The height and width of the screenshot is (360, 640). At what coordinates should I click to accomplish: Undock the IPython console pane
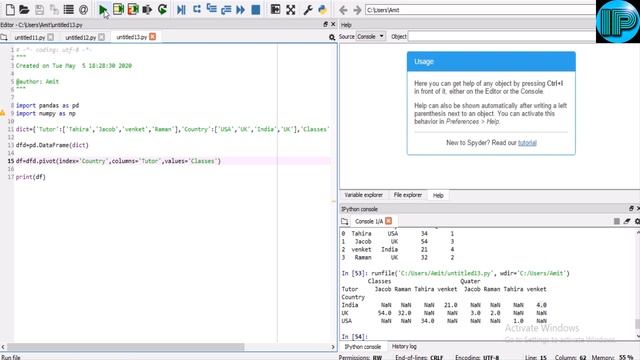tap(631, 209)
